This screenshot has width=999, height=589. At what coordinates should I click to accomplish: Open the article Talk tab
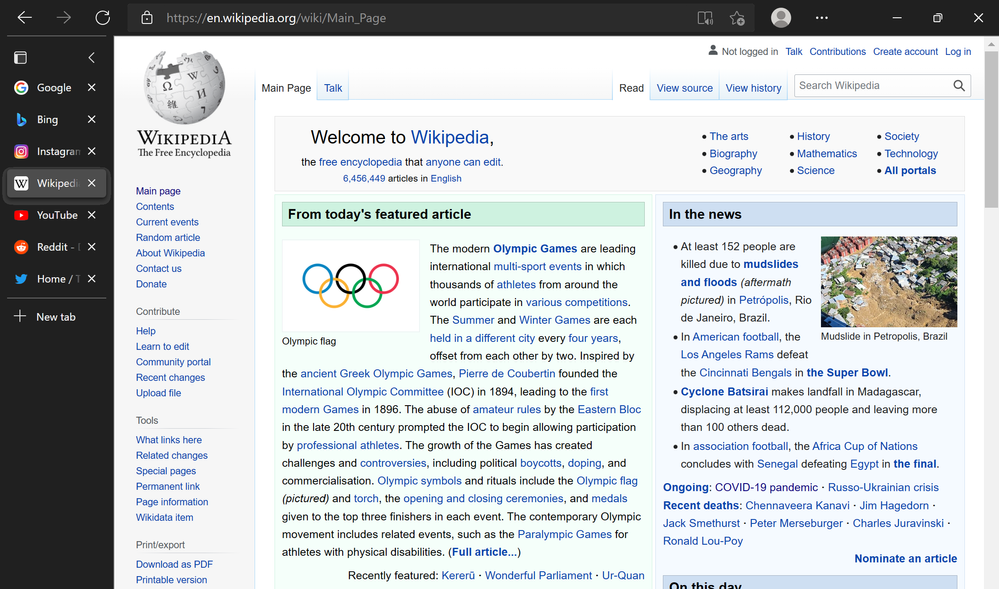pos(333,88)
